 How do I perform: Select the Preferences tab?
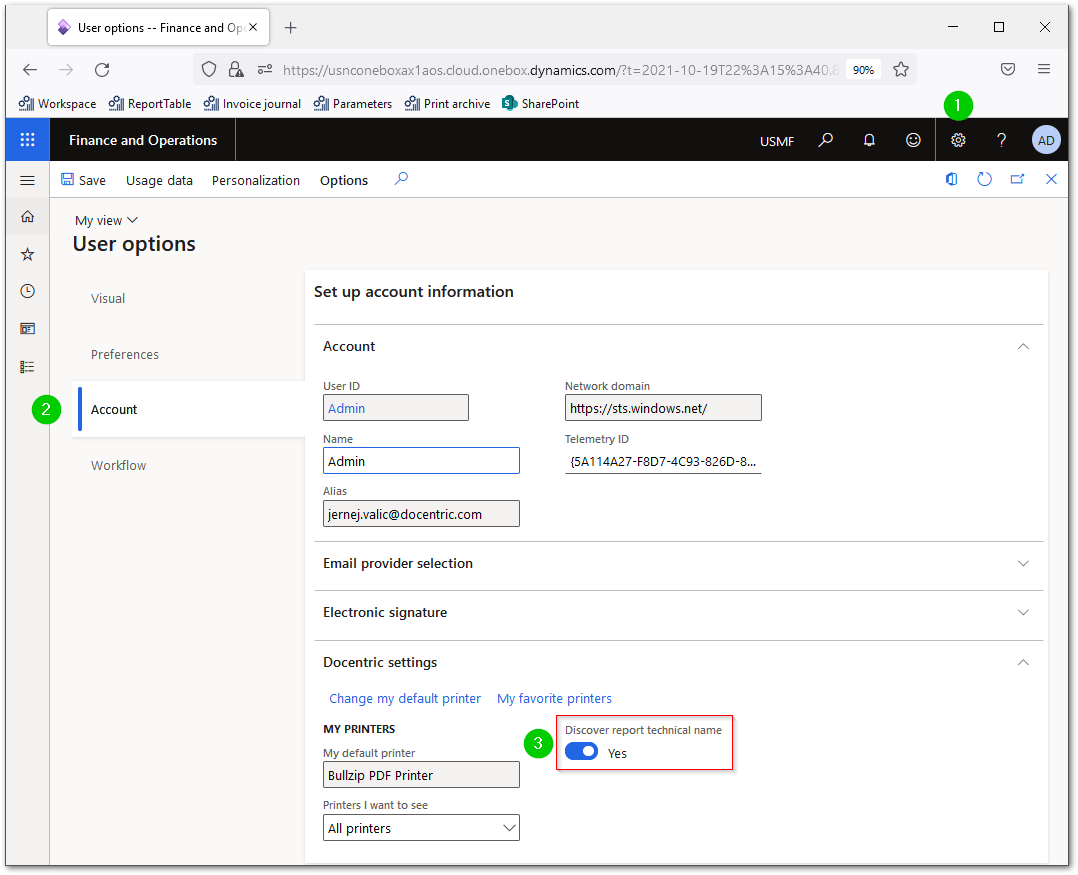tap(124, 355)
